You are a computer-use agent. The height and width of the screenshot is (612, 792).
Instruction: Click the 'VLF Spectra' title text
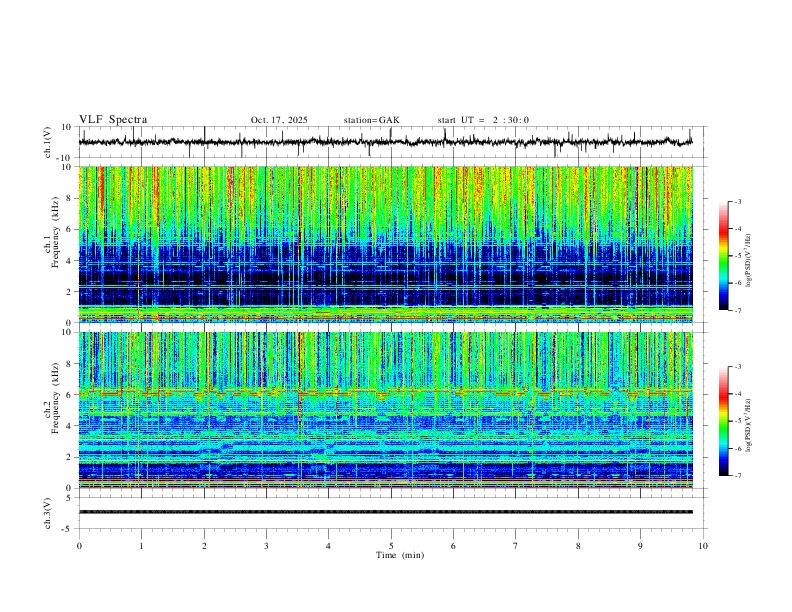(x=113, y=120)
